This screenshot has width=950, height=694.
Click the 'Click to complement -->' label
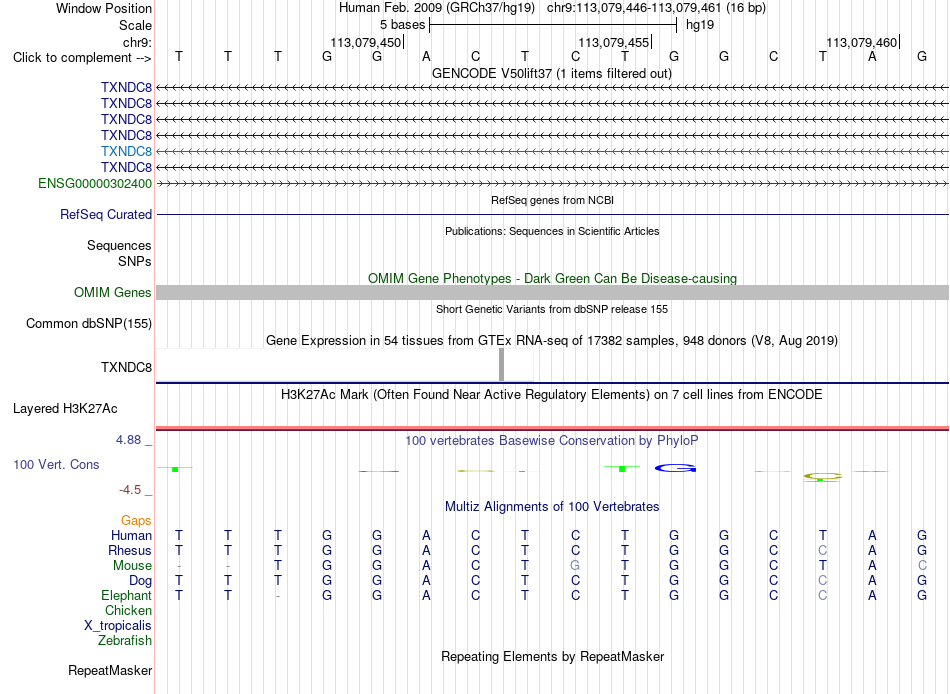point(82,58)
